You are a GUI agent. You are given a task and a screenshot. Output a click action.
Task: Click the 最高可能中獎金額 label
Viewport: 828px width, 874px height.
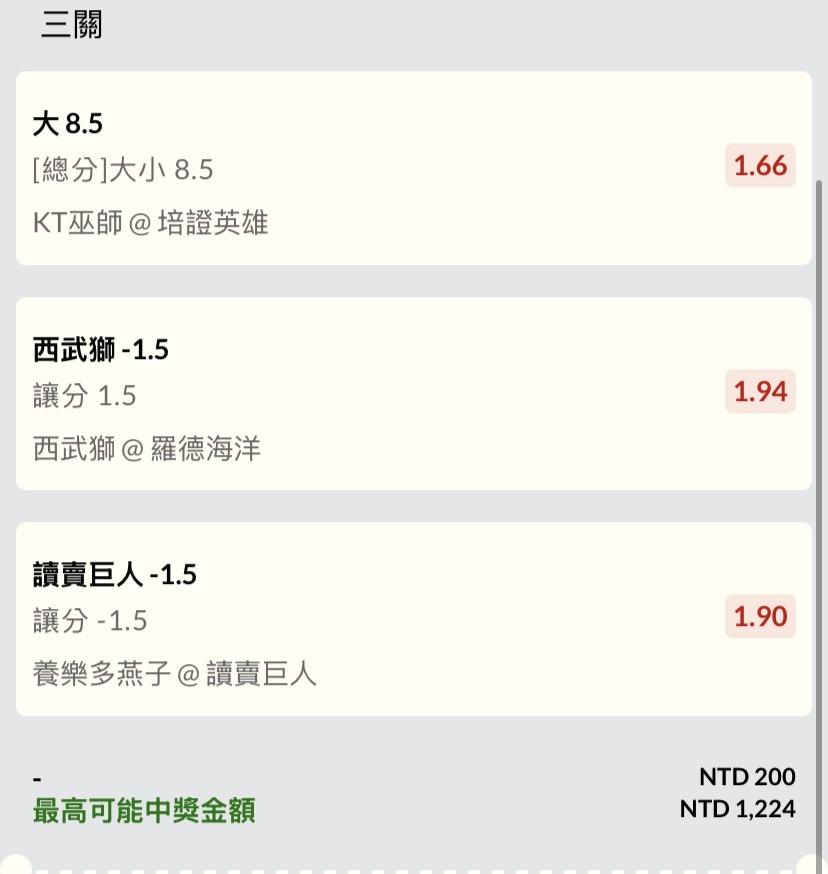coord(144,810)
